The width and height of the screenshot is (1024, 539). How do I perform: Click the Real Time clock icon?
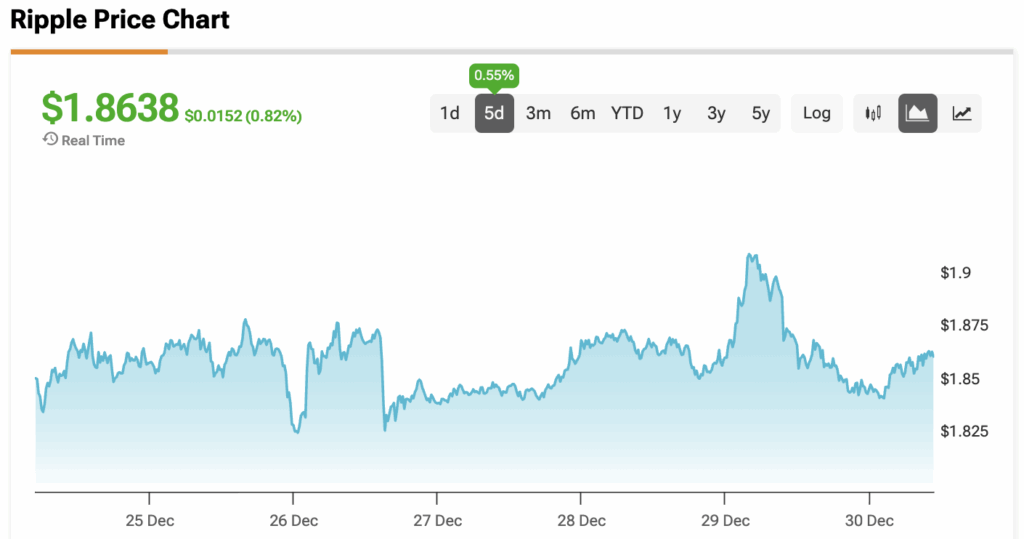[50, 140]
